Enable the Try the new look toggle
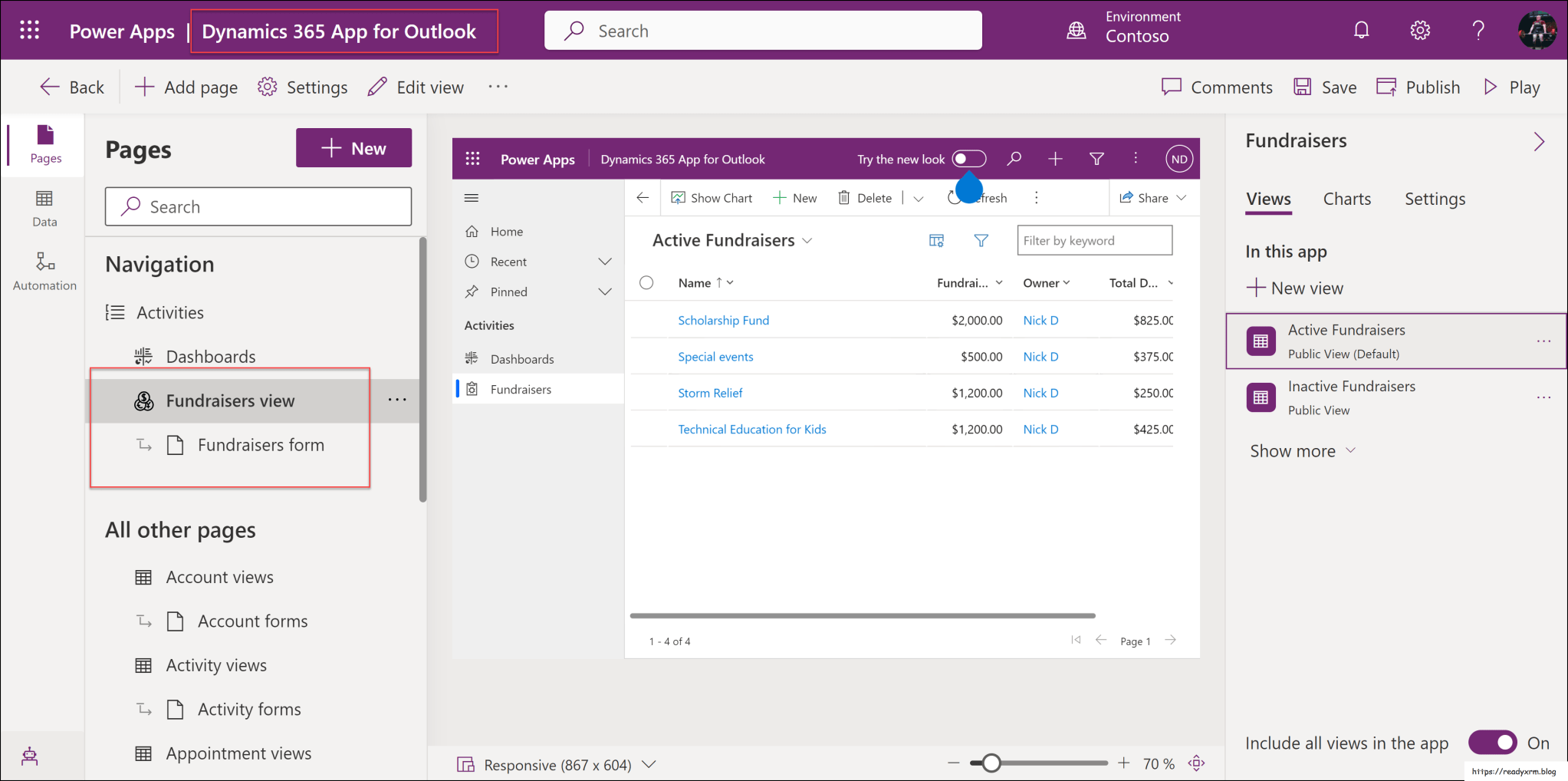This screenshot has width=1568, height=781. [968, 159]
